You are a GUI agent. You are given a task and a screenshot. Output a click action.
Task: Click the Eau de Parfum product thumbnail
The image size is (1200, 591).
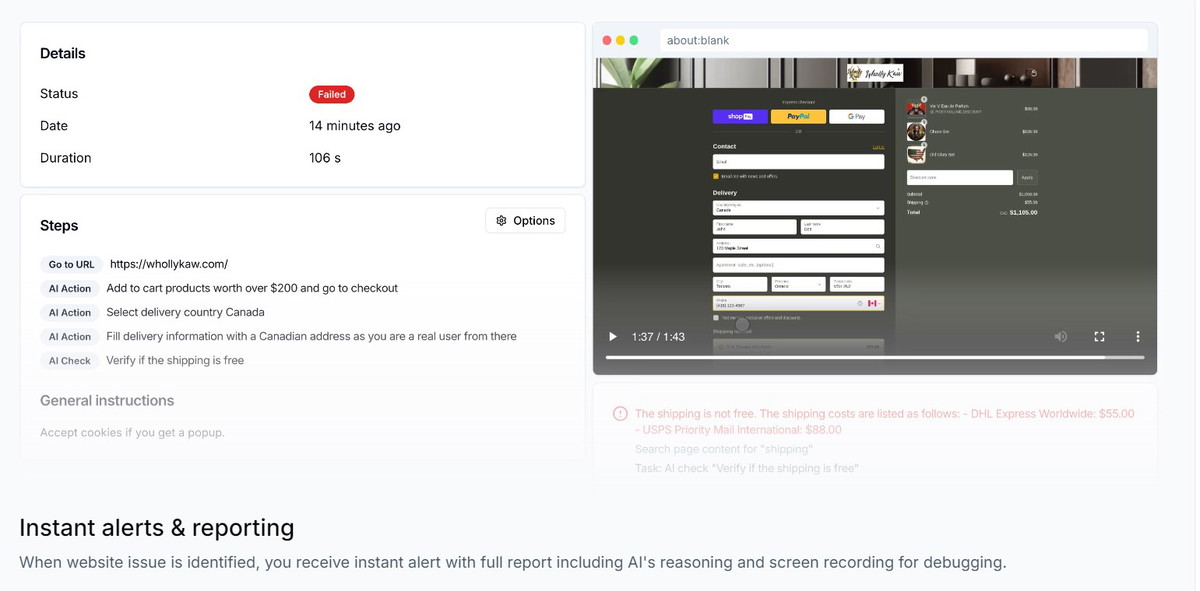(x=916, y=109)
